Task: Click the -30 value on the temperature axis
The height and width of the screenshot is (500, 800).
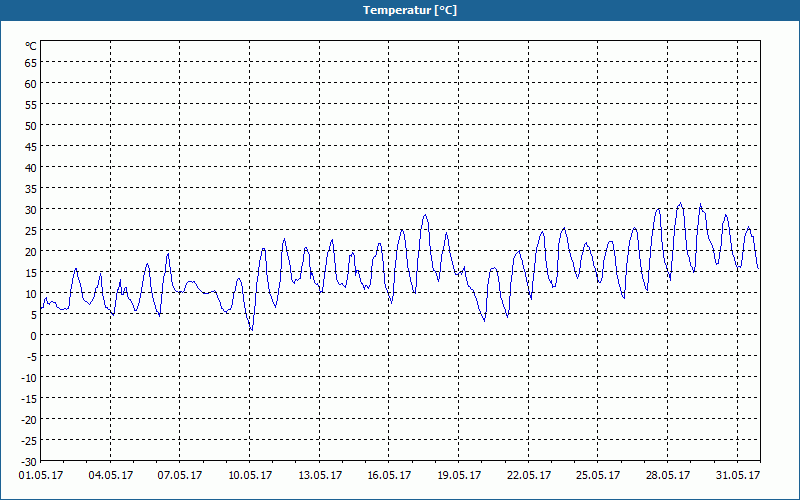Action: pyautogui.click(x=29, y=462)
